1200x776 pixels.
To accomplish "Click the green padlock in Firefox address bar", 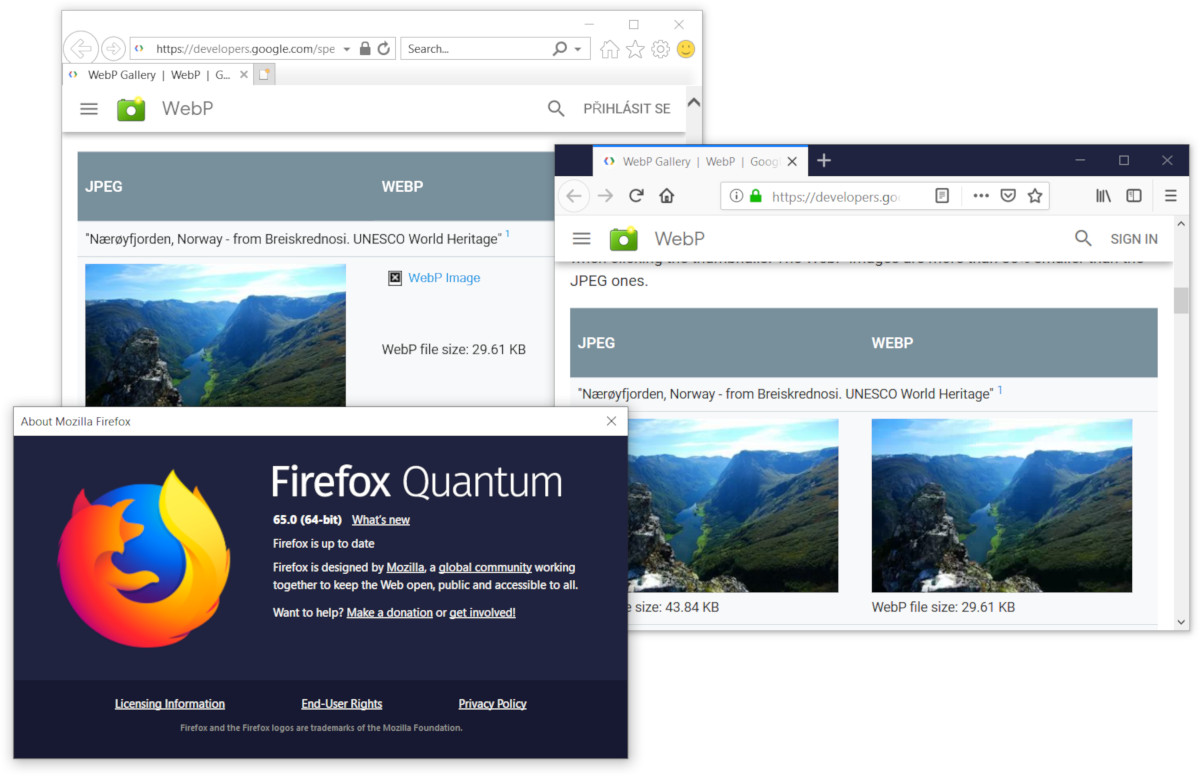I will 756,196.
